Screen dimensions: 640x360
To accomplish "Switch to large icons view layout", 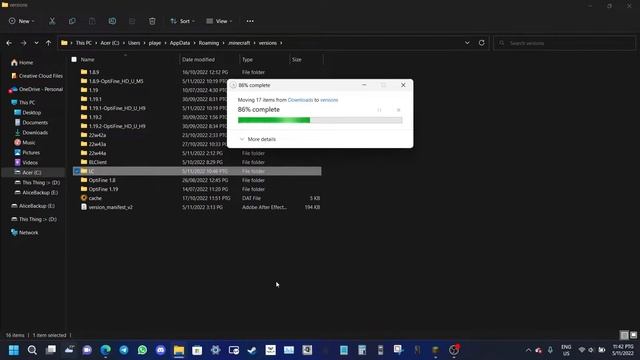I will point(633,335).
